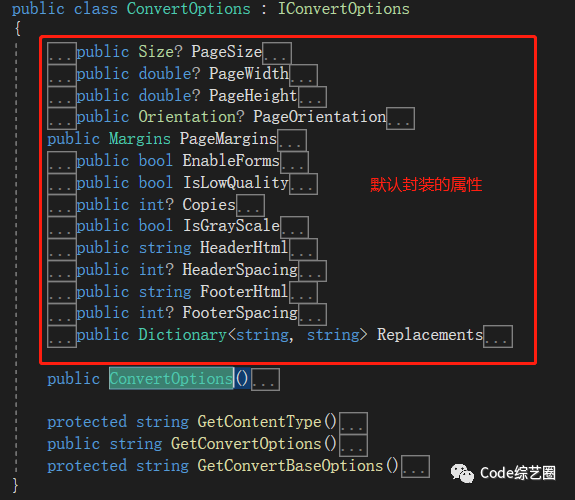Screen dimensions: 575x500
Task: Click the FooterHtml property name
Action: [x=244, y=291]
